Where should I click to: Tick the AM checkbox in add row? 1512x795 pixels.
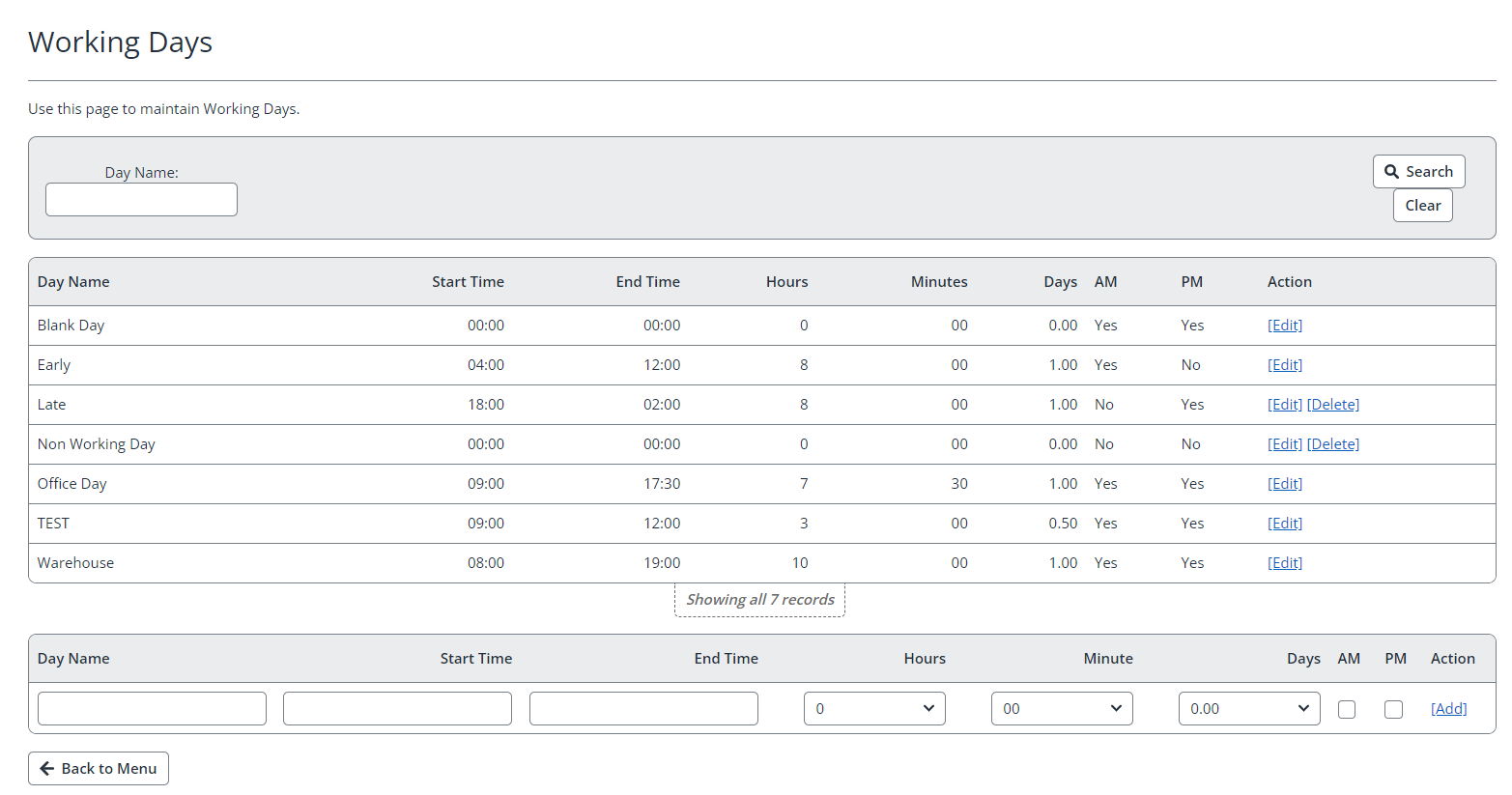[1347, 709]
